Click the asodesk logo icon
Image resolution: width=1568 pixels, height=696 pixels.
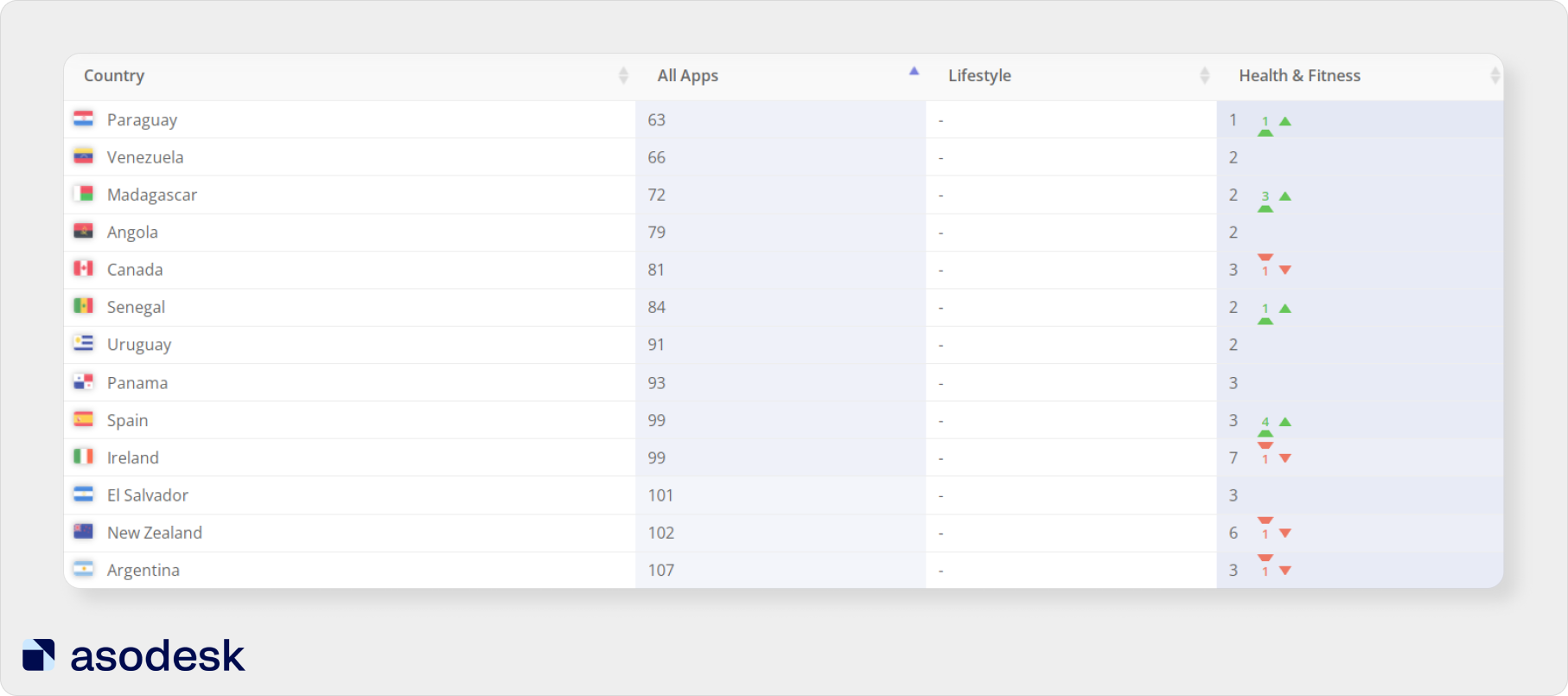tap(39, 655)
